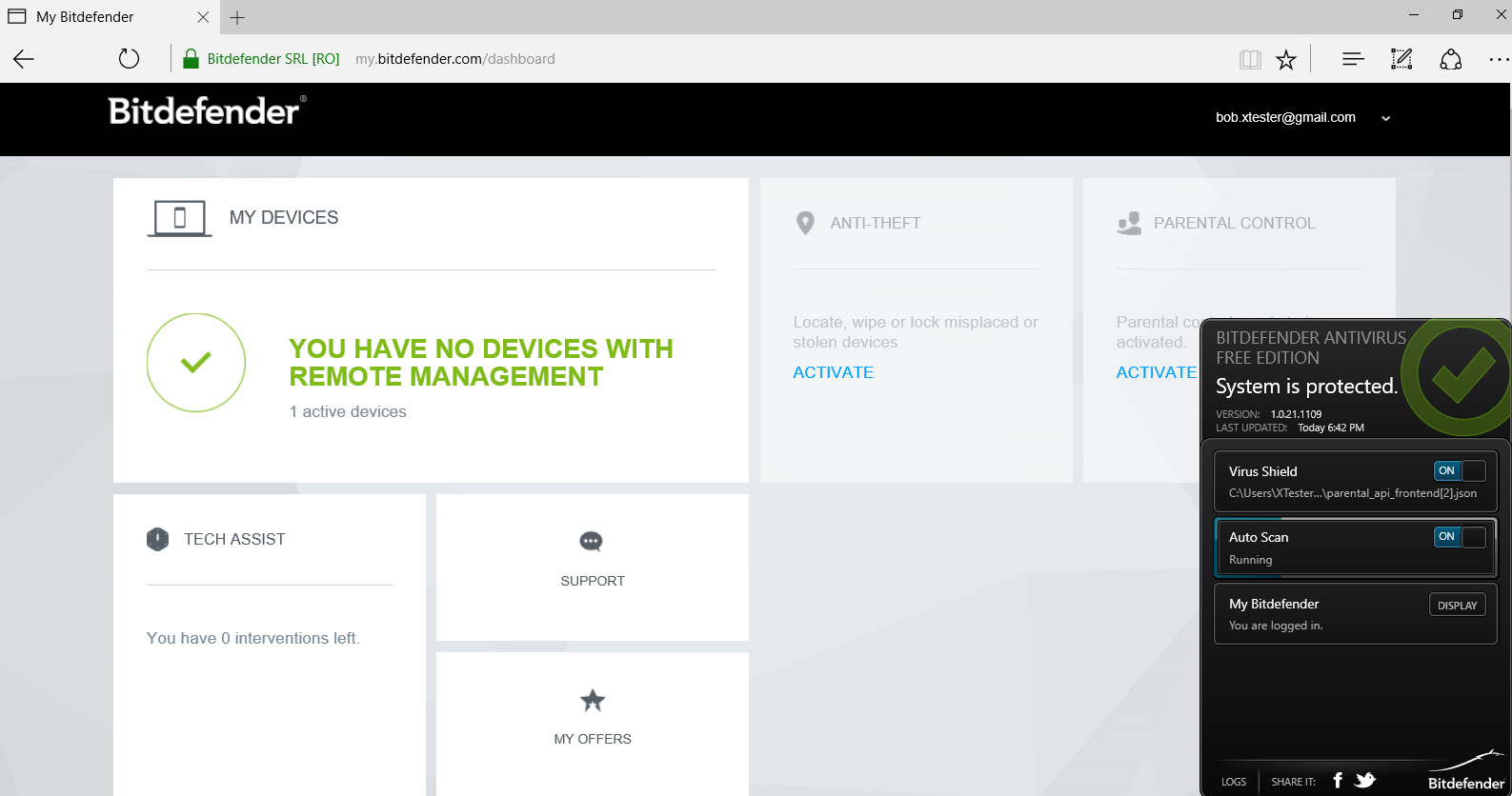The width and height of the screenshot is (1512, 796).
Task: Click the Virus Shield scanned file path
Action: pyautogui.click(x=1353, y=493)
